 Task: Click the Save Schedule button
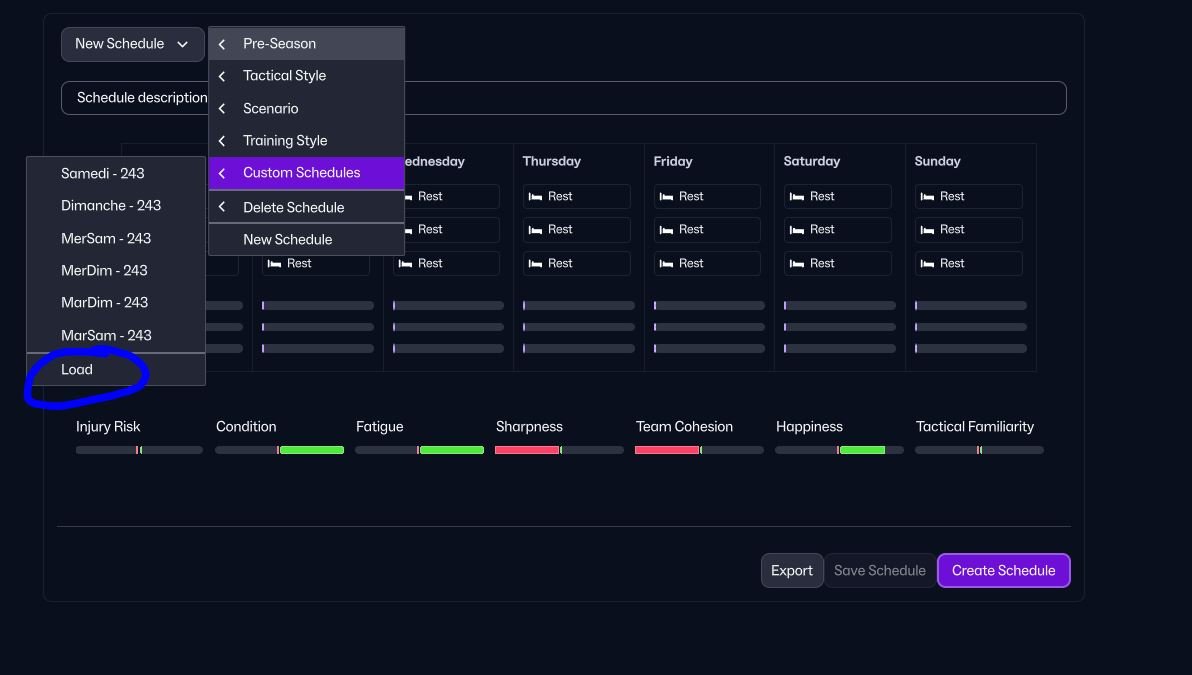tap(880, 571)
